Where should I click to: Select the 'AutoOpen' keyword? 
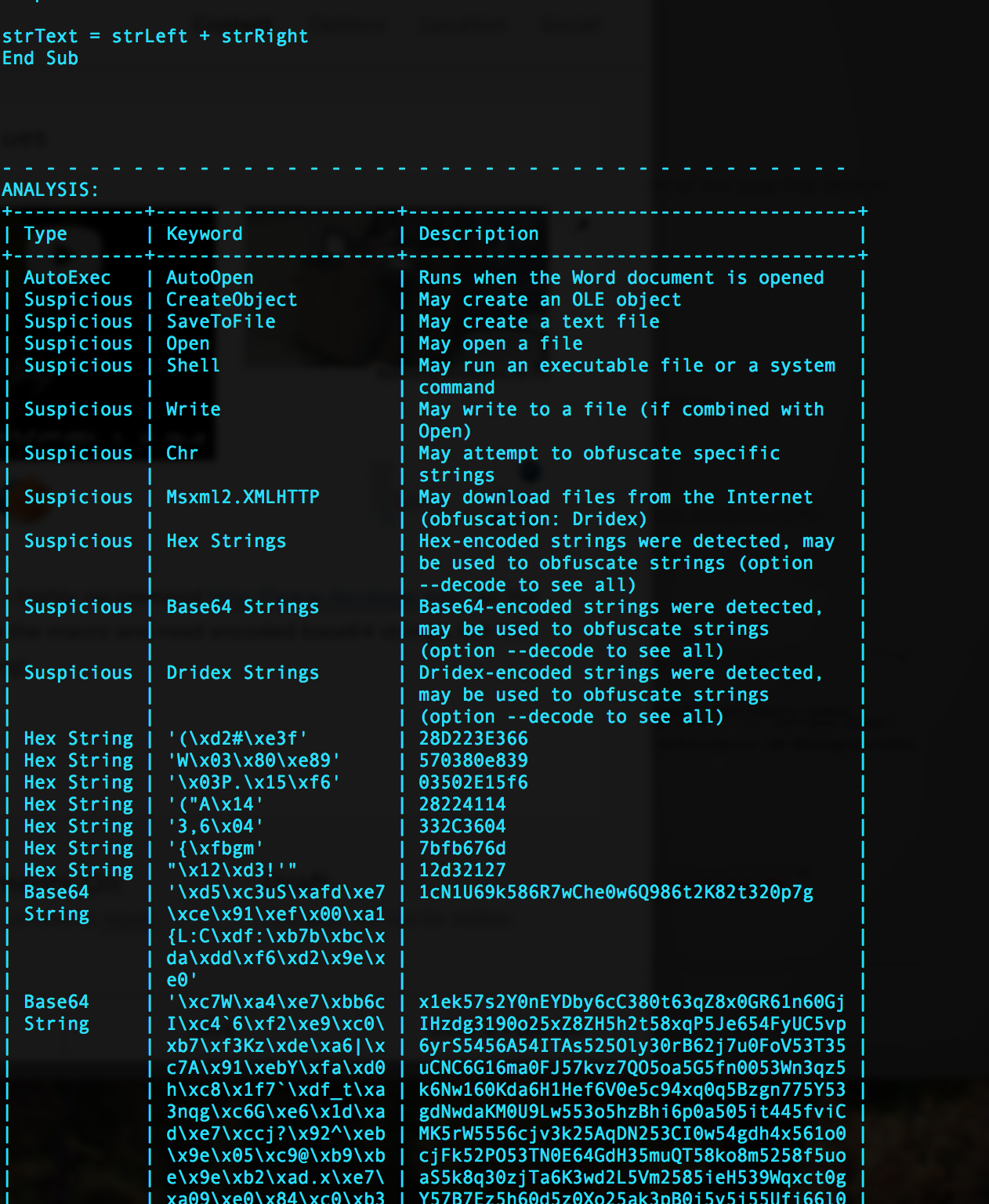pos(210,277)
